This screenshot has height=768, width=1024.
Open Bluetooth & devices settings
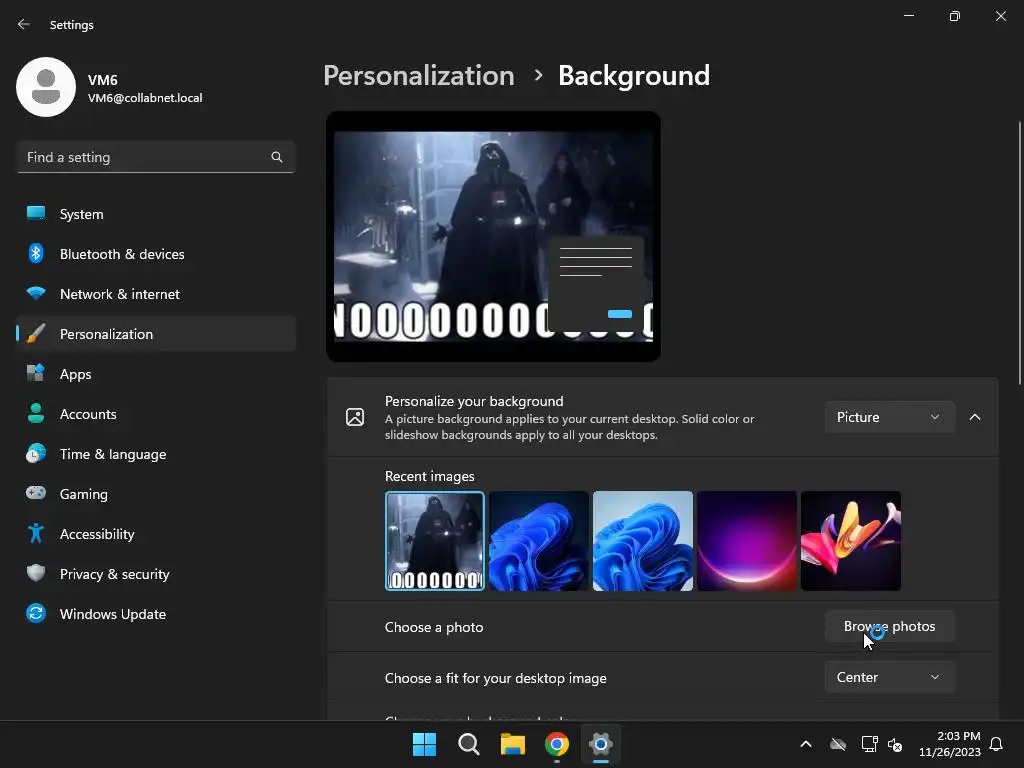[156, 254]
